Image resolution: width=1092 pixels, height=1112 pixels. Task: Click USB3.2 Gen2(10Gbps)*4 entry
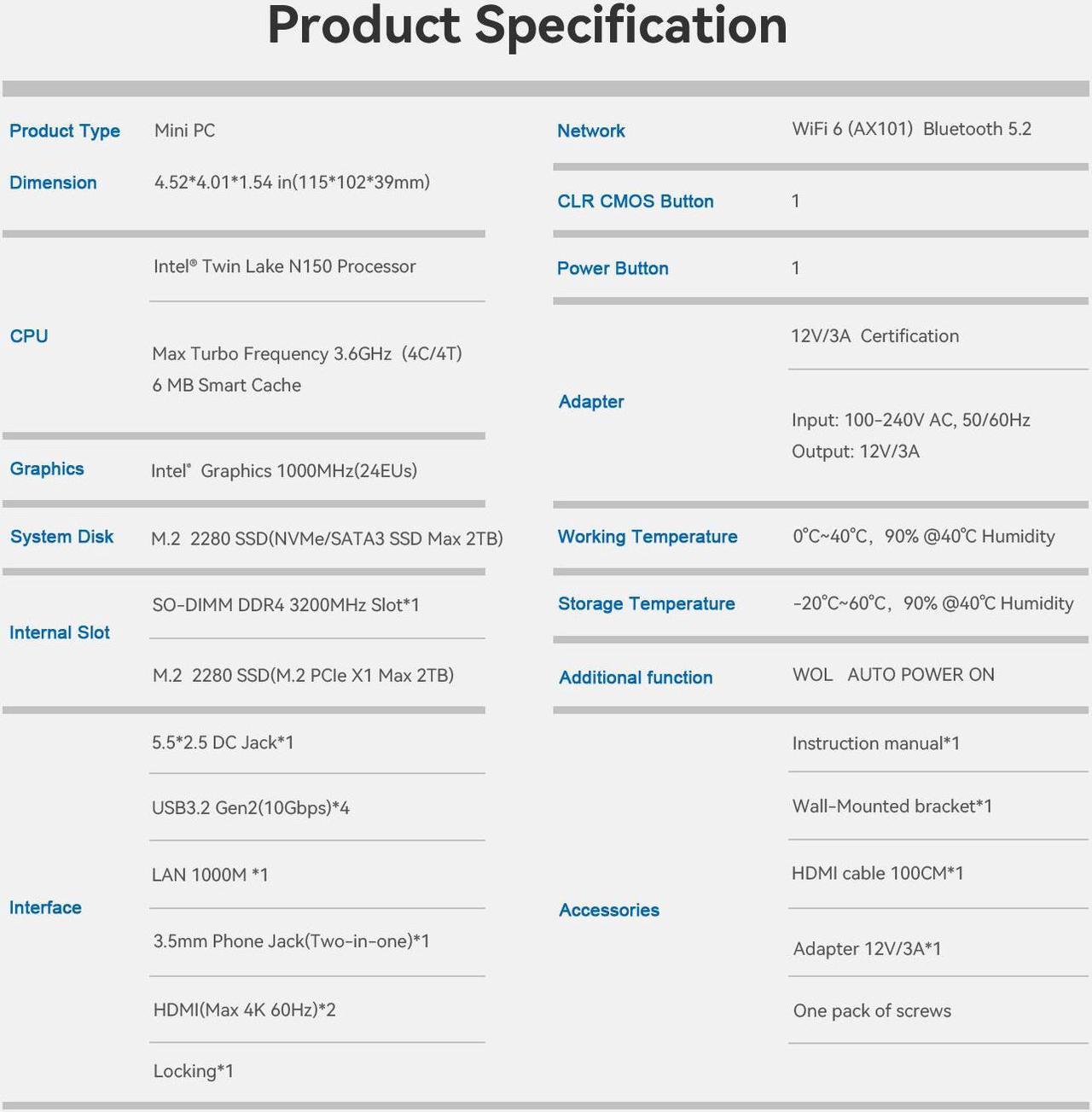click(x=251, y=807)
